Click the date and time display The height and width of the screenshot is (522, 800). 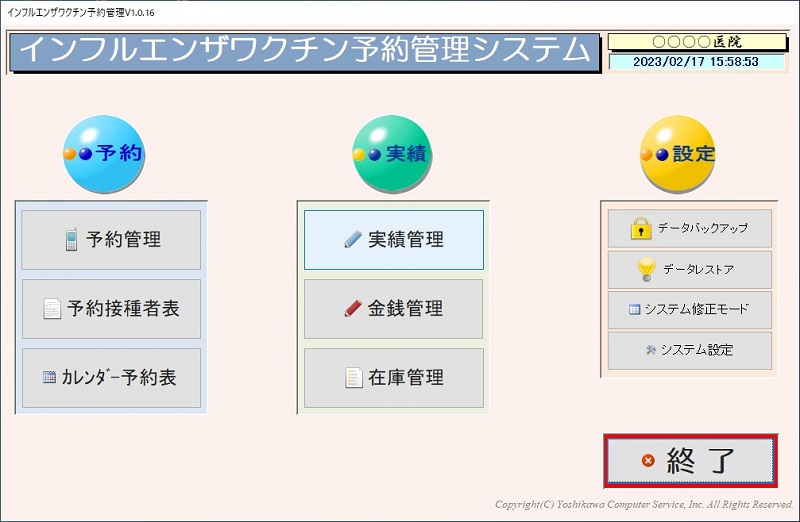tap(696, 62)
